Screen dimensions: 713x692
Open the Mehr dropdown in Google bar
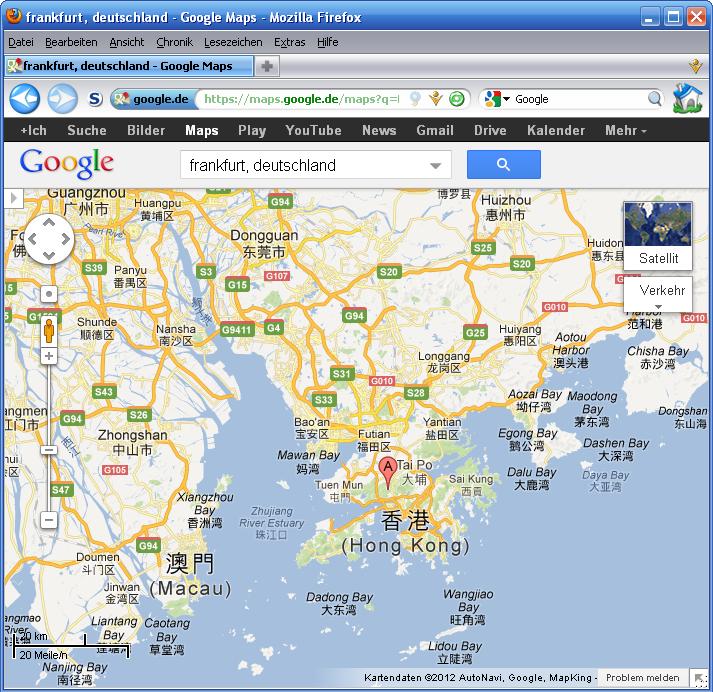(x=626, y=130)
